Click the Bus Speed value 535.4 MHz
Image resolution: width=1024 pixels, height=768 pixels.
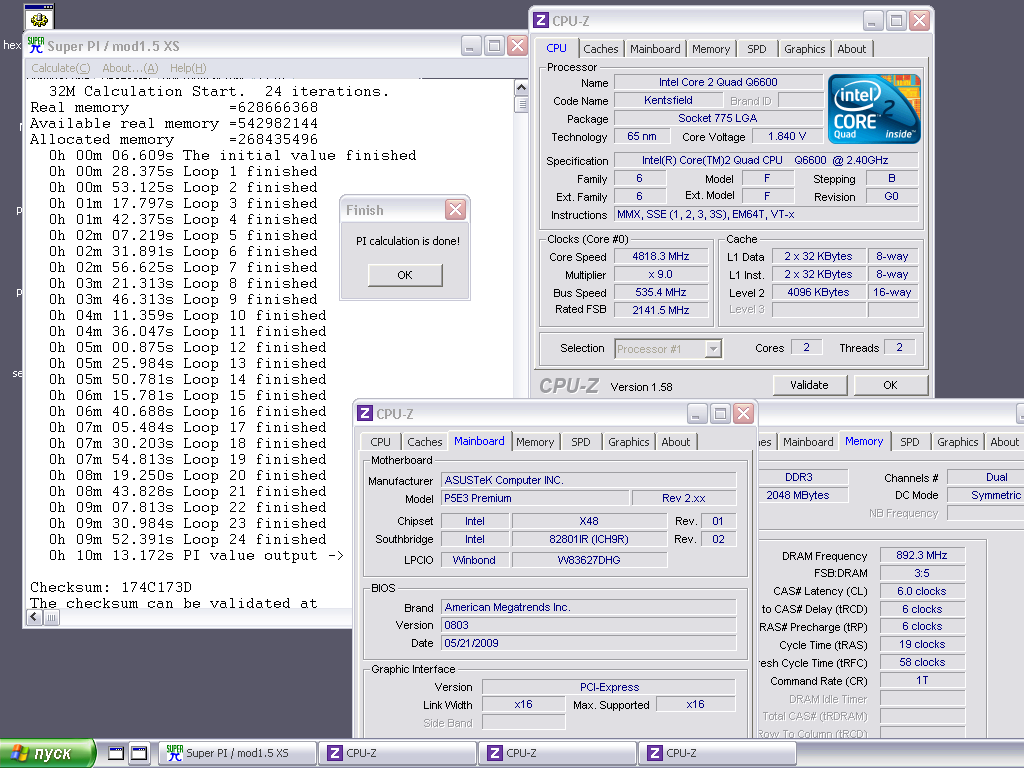pyautogui.click(x=661, y=293)
